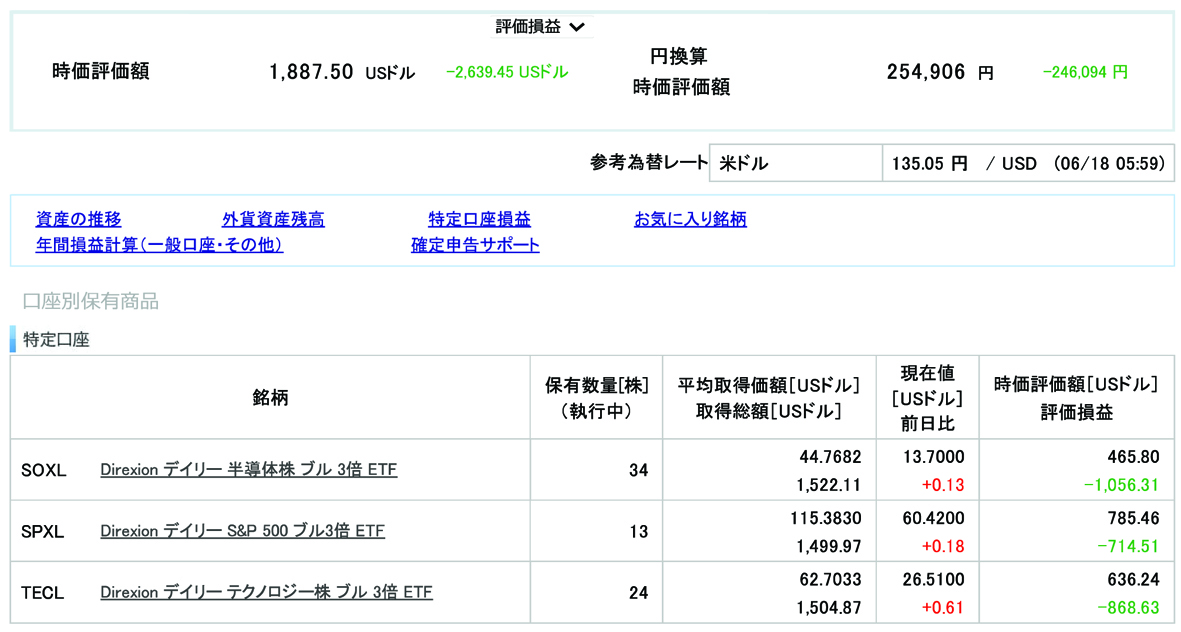
Task: Click SOXL unrealized loss -1,056.31
Action: tap(1121, 484)
